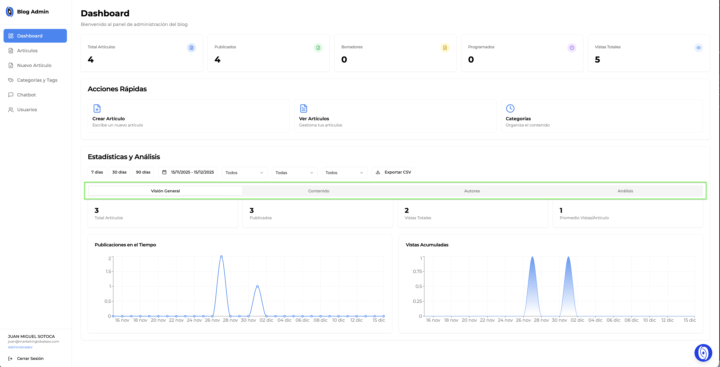
Task: Click the Crear Artículo document-plus icon
Action: pyautogui.click(x=97, y=108)
